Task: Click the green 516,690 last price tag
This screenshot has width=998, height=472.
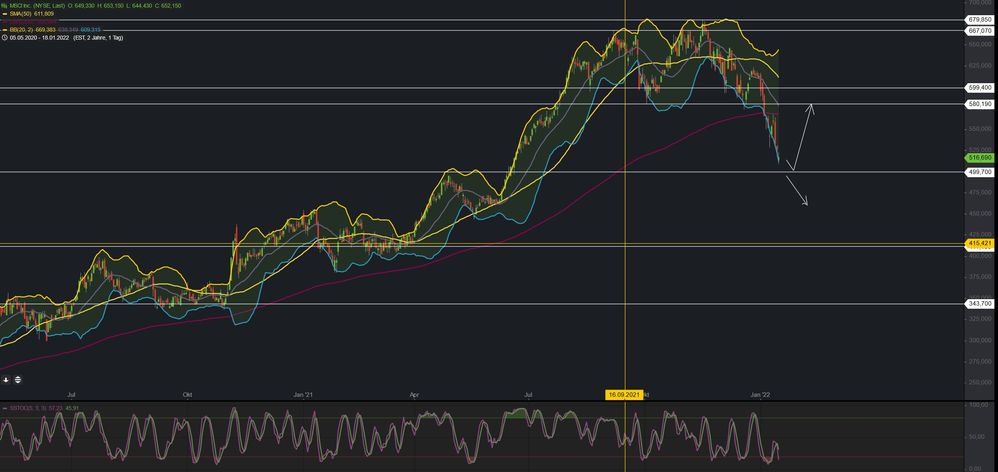Action: (x=979, y=158)
